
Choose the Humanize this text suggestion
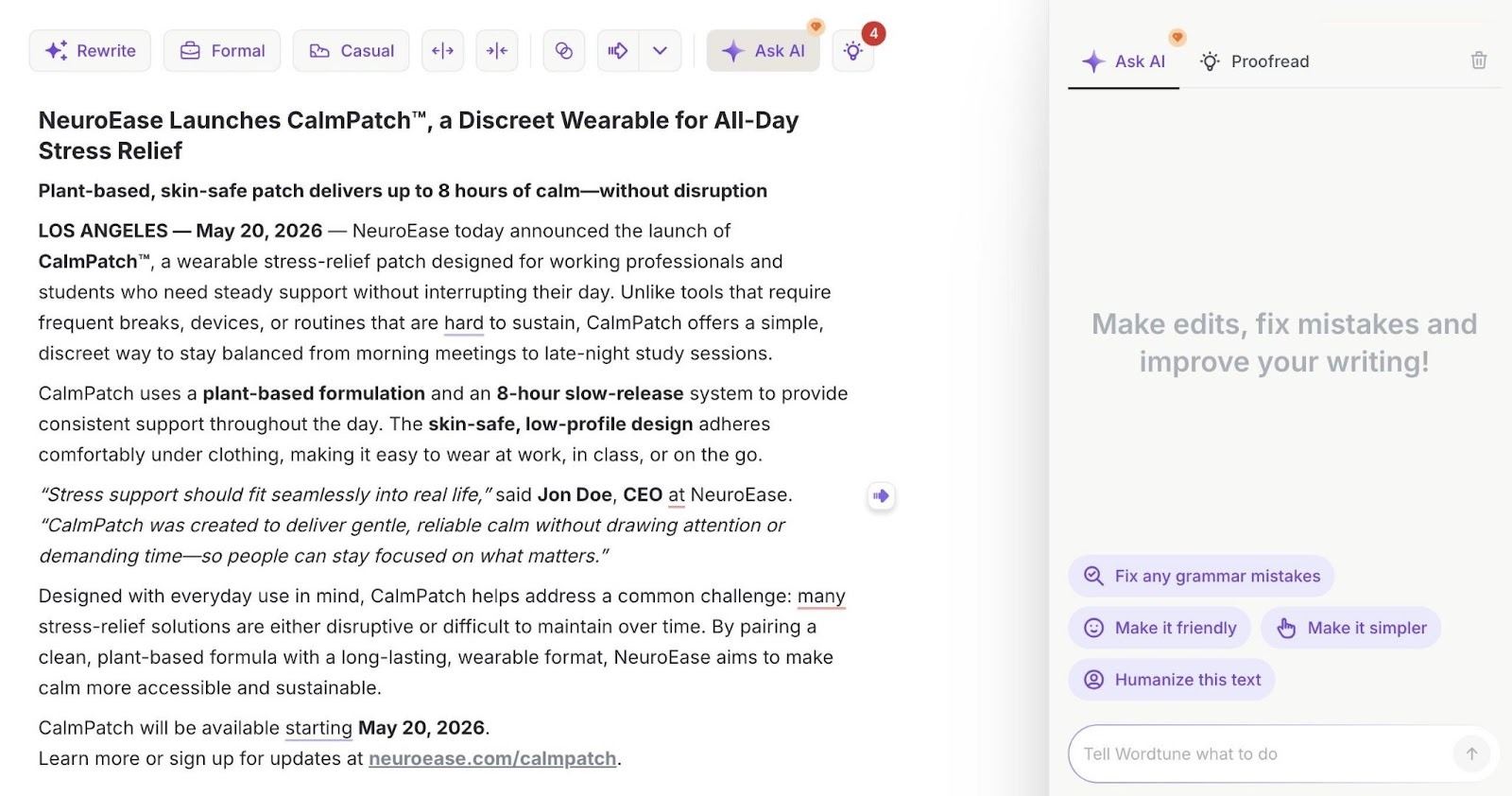point(1172,680)
